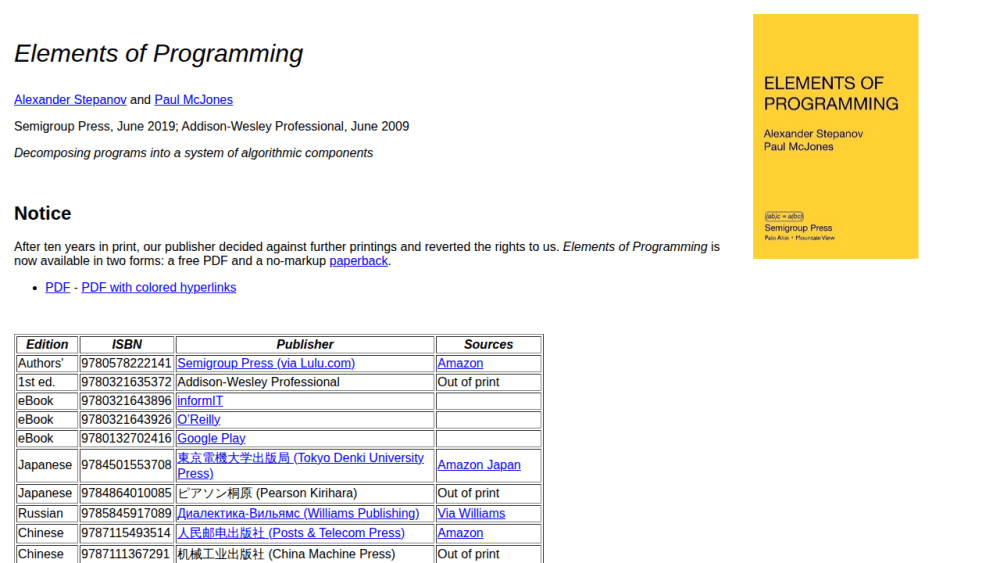This screenshot has height=563, width=1000.
Task: Open the Williams Publishing Russian link
Action: pos(298,513)
